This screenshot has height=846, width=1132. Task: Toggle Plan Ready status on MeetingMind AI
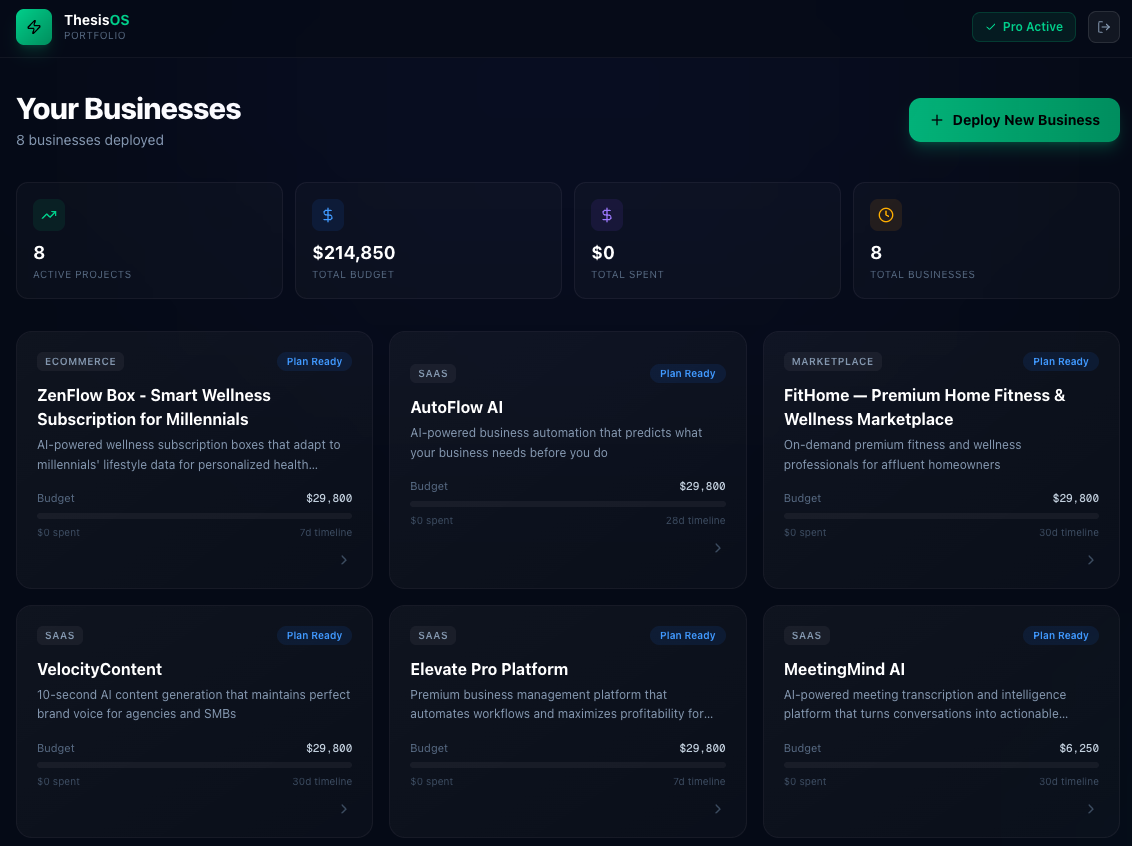[1060, 635]
